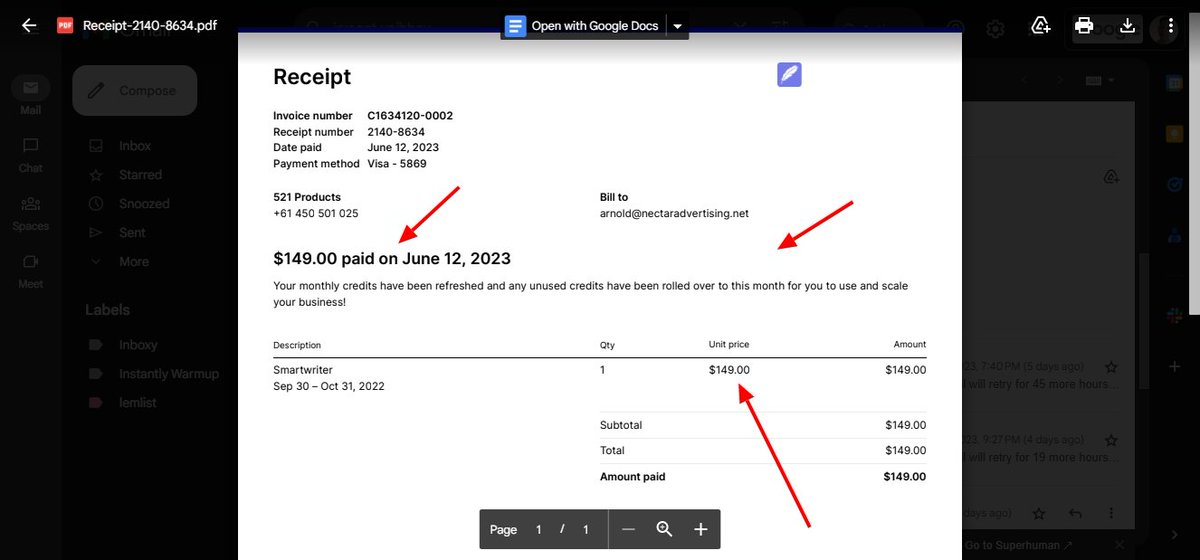Click phone number +61 450 501 025
This screenshot has width=1200, height=560.
[x=316, y=213]
